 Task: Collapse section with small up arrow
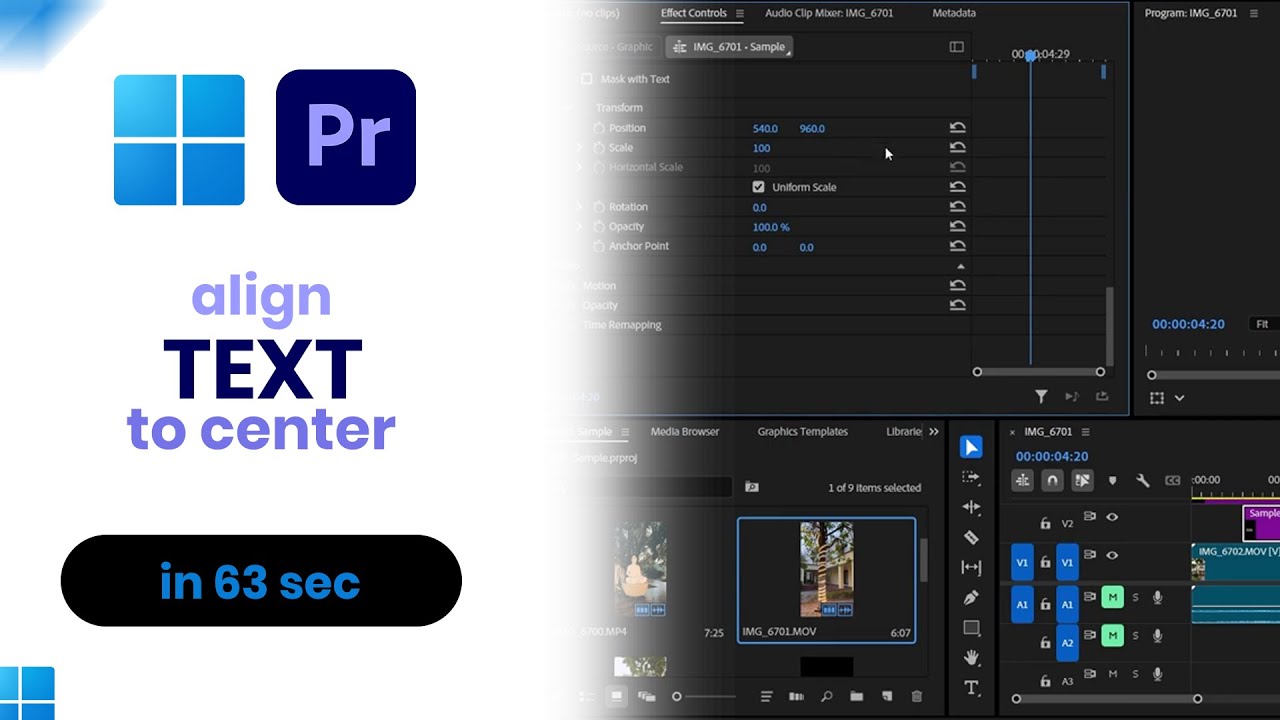(961, 267)
